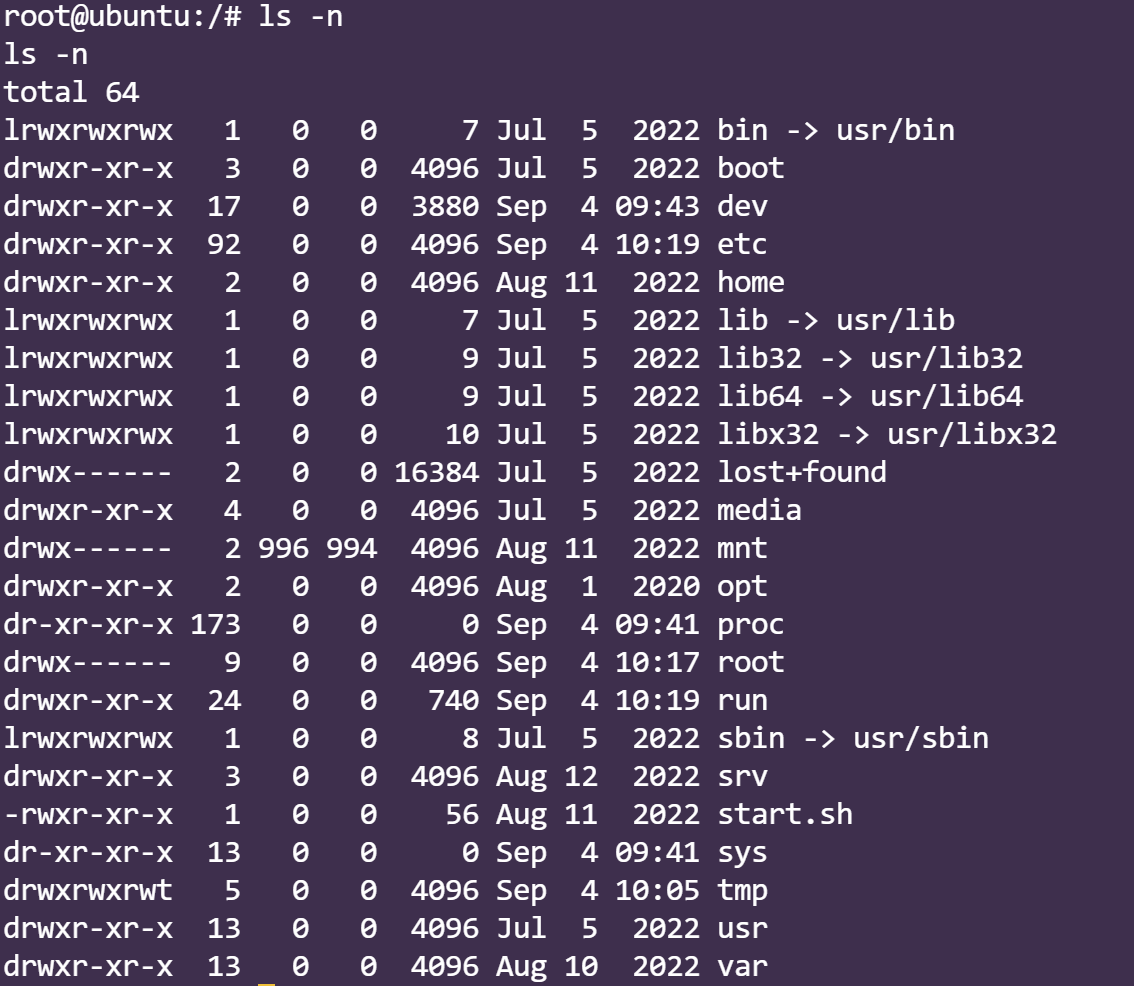Click the tmp directory name
The height and width of the screenshot is (986, 1134).
(x=742, y=890)
